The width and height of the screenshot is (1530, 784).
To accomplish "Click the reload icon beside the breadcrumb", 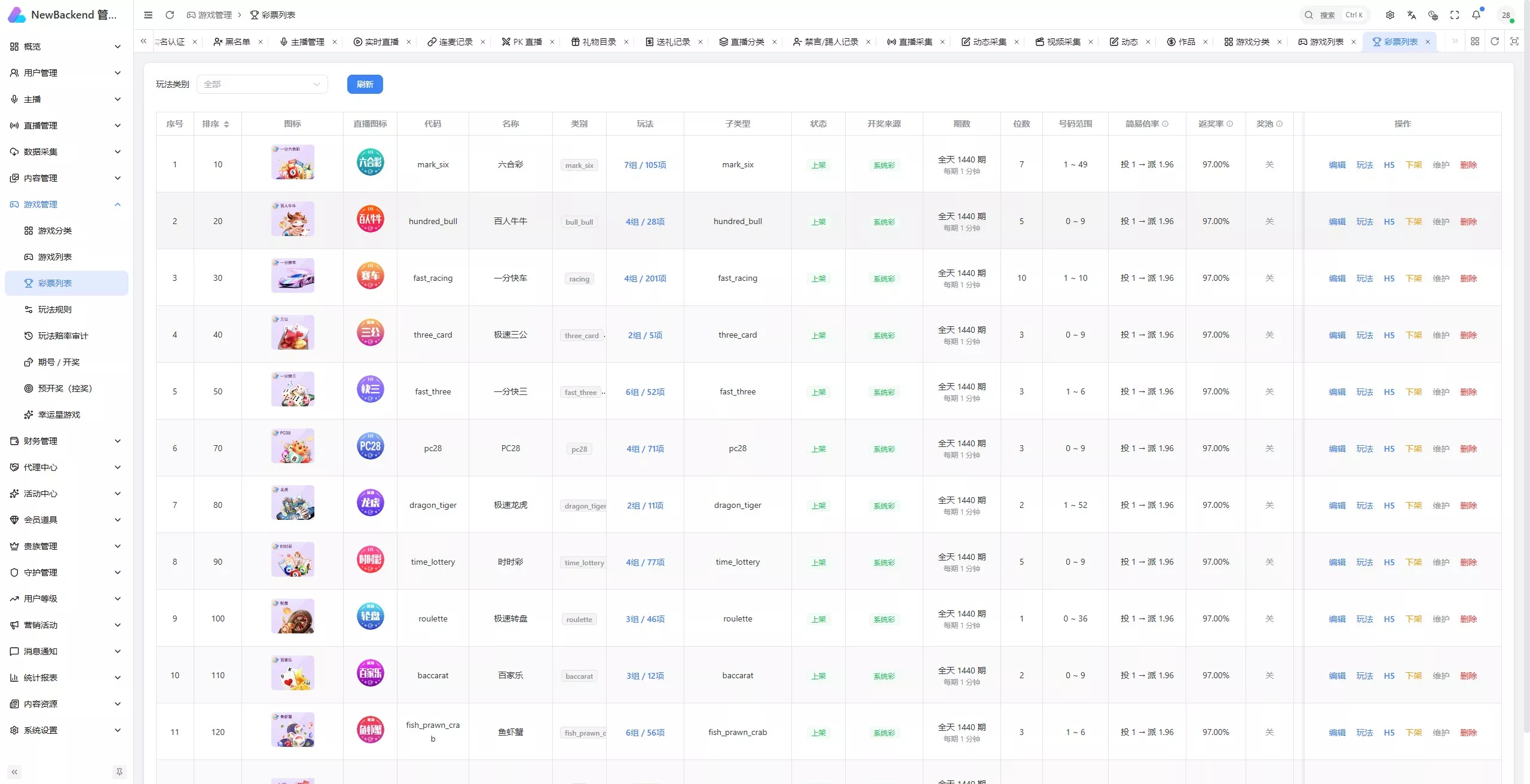I will (170, 15).
